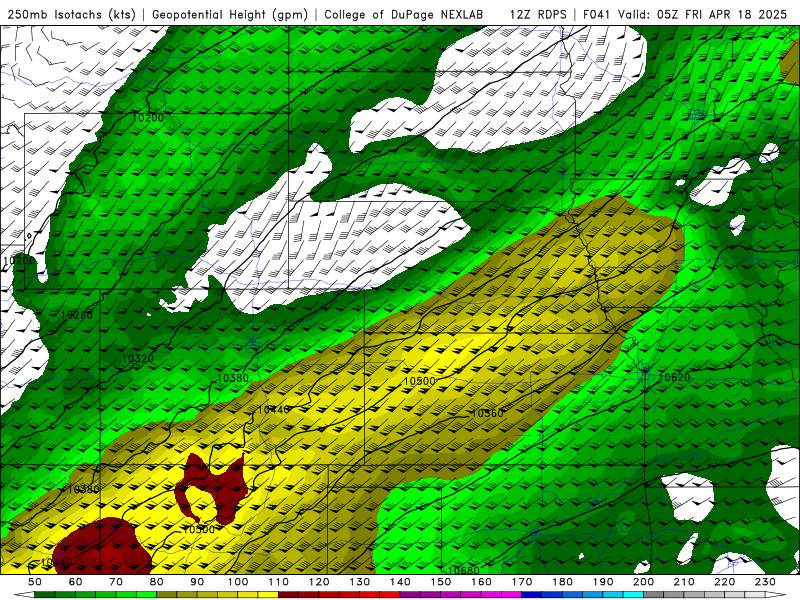Click the 100 value on the color scale

click(238, 582)
